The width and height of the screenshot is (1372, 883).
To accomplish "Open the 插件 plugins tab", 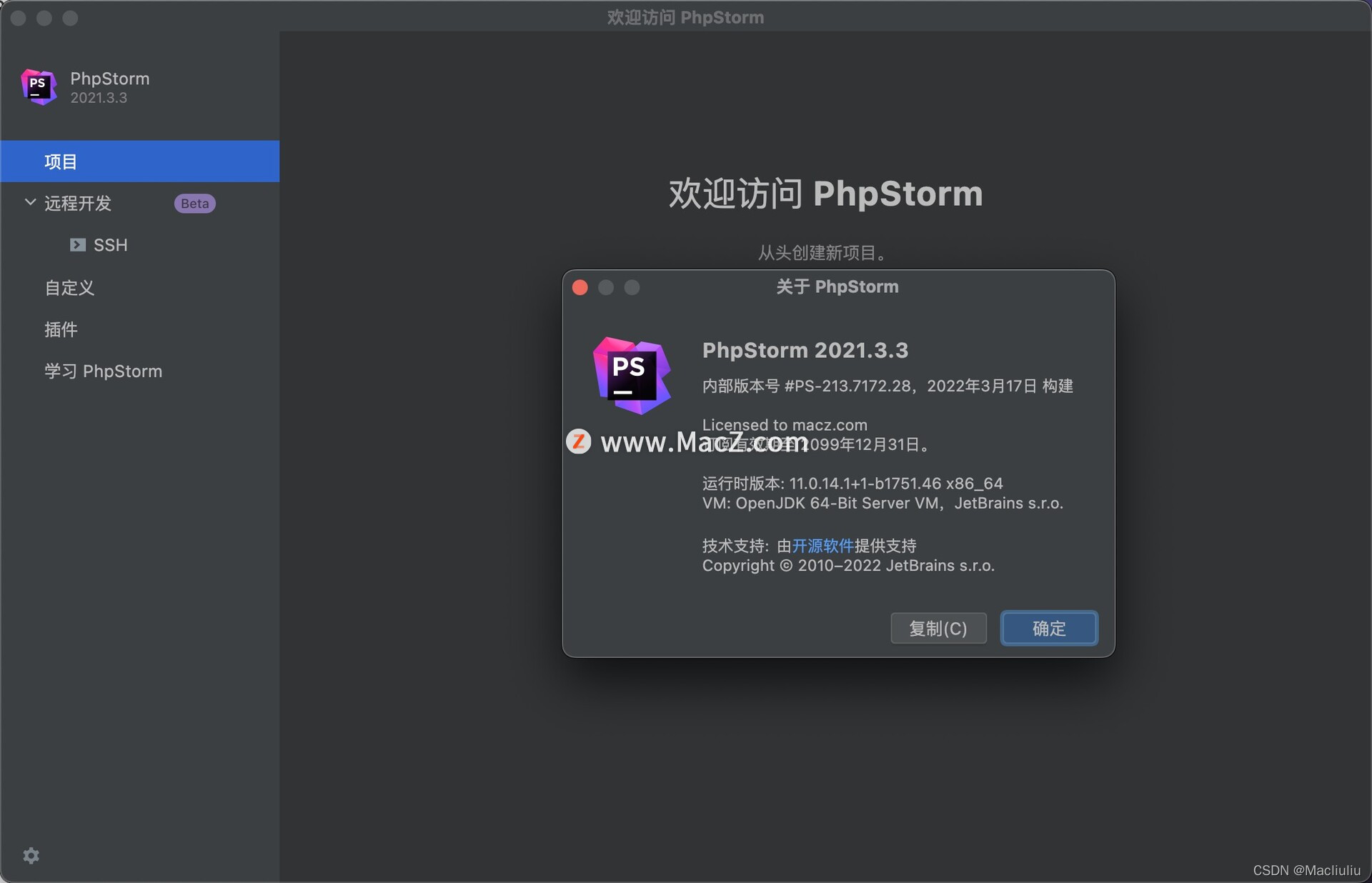I will coord(61,329).
